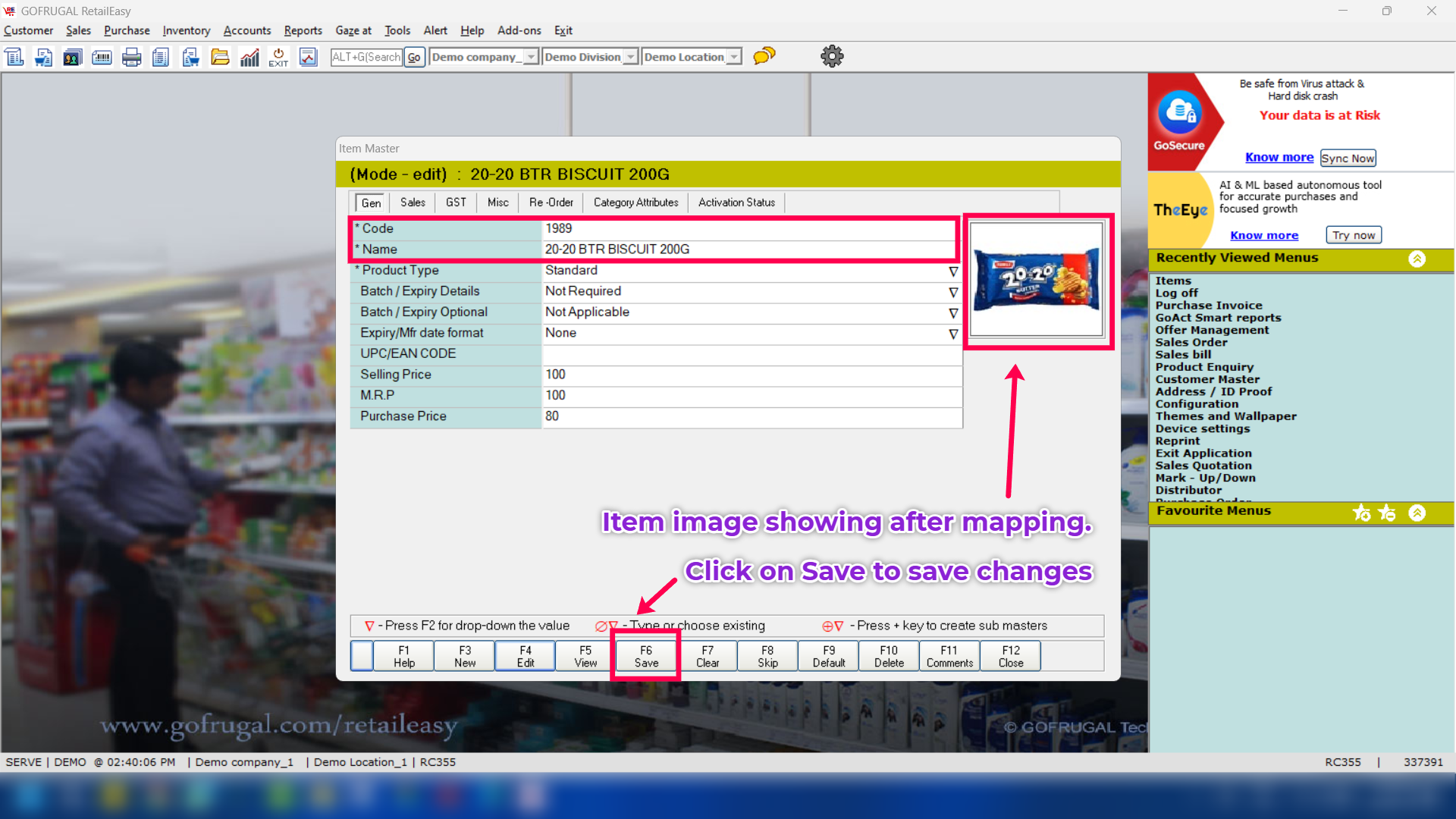Click the yellow chat bubbles icon
This screenshot has width=1456, height=819.
[x=764, y=56]
